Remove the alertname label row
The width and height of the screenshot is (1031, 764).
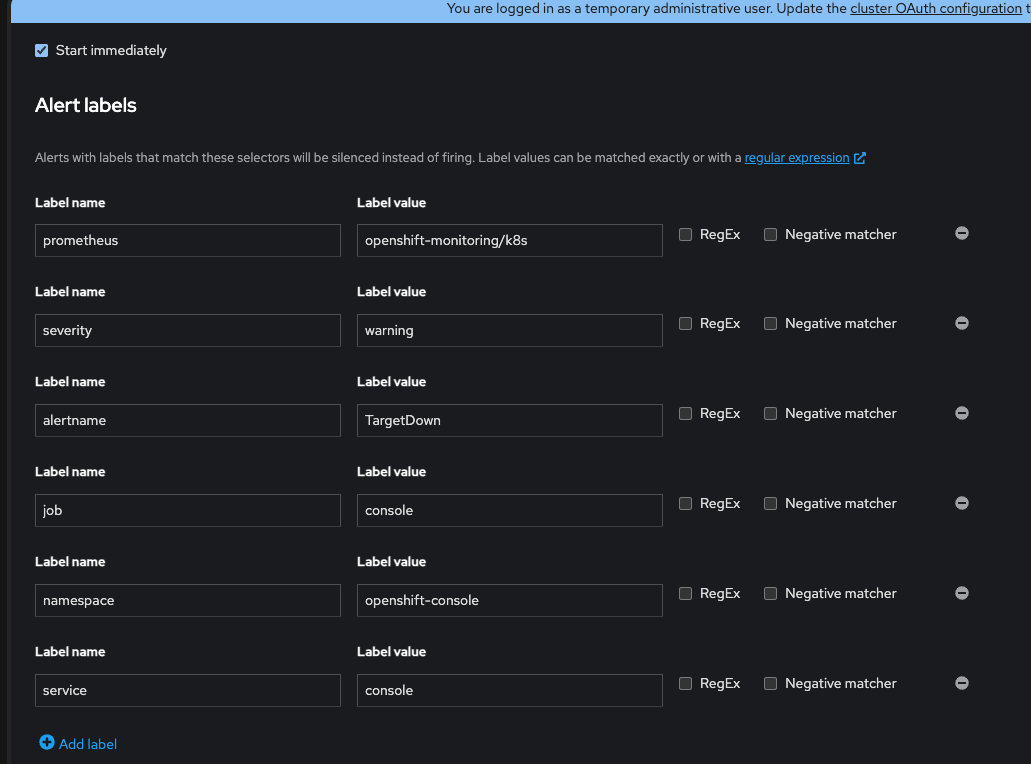(962, 413)
